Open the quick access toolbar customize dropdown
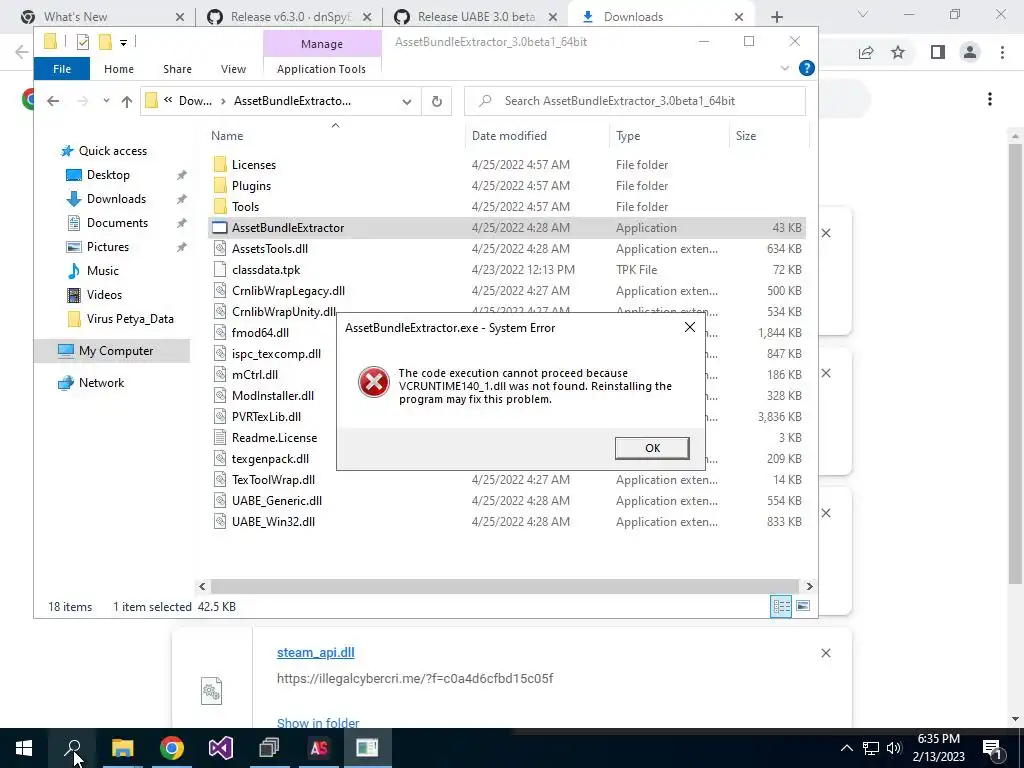This screenshot has height=768, width=1024. (x=123, y=43)
